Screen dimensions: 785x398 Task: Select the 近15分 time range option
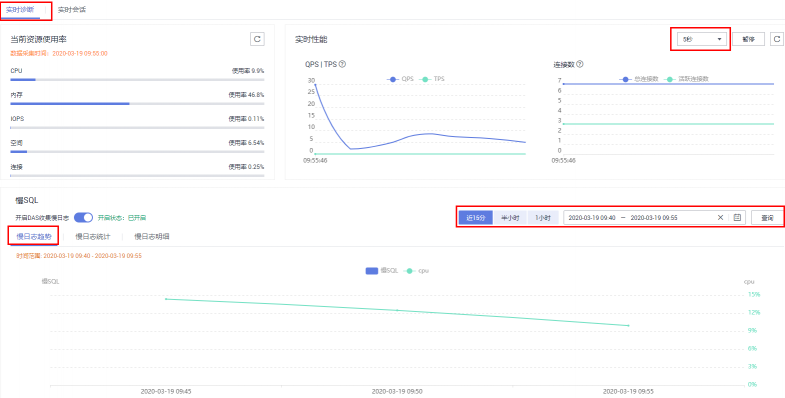pyautogui.click(x=476, y=218)
